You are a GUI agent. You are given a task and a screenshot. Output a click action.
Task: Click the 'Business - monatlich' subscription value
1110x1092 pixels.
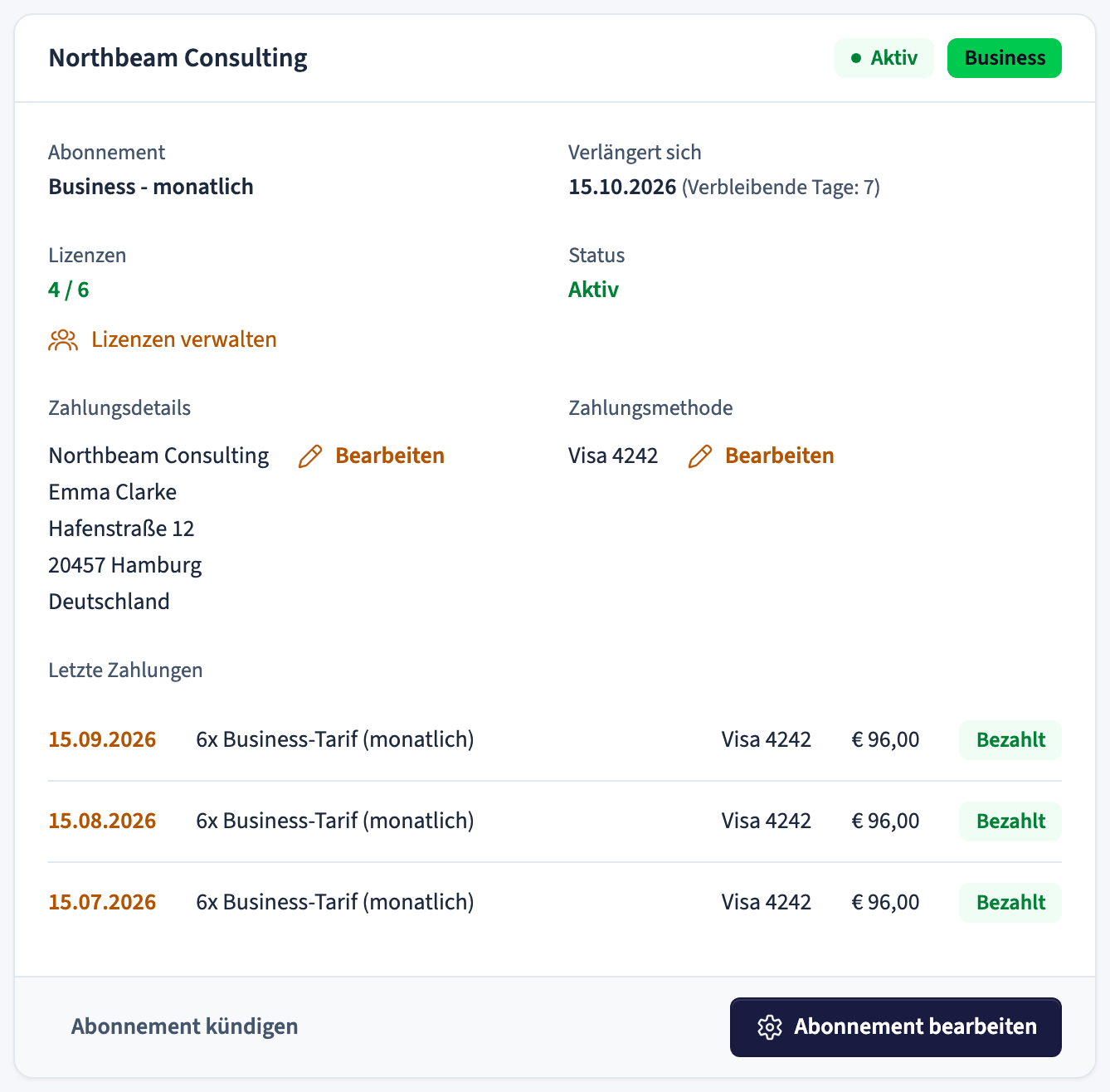pyautogui.click(x=151, y=187)
